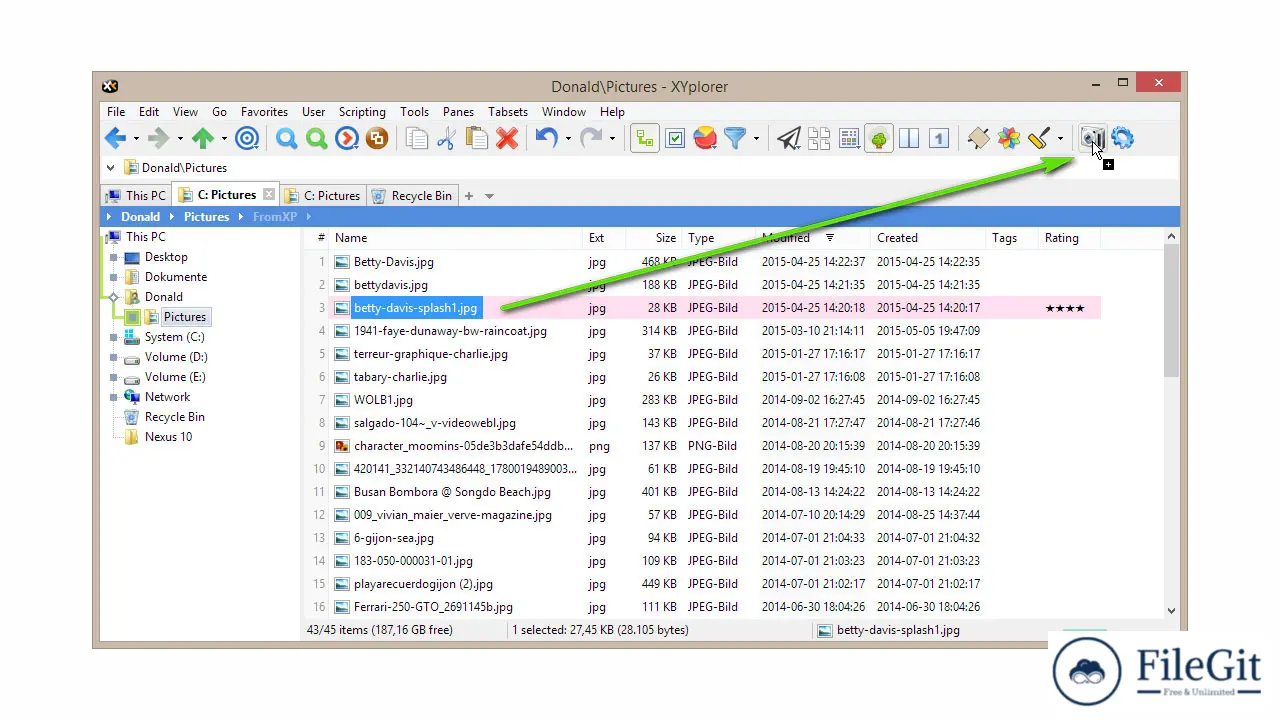Open Configuration with the blue gear icon
This screenshot has height=720, width=1280.
[x=1123, y=139]
